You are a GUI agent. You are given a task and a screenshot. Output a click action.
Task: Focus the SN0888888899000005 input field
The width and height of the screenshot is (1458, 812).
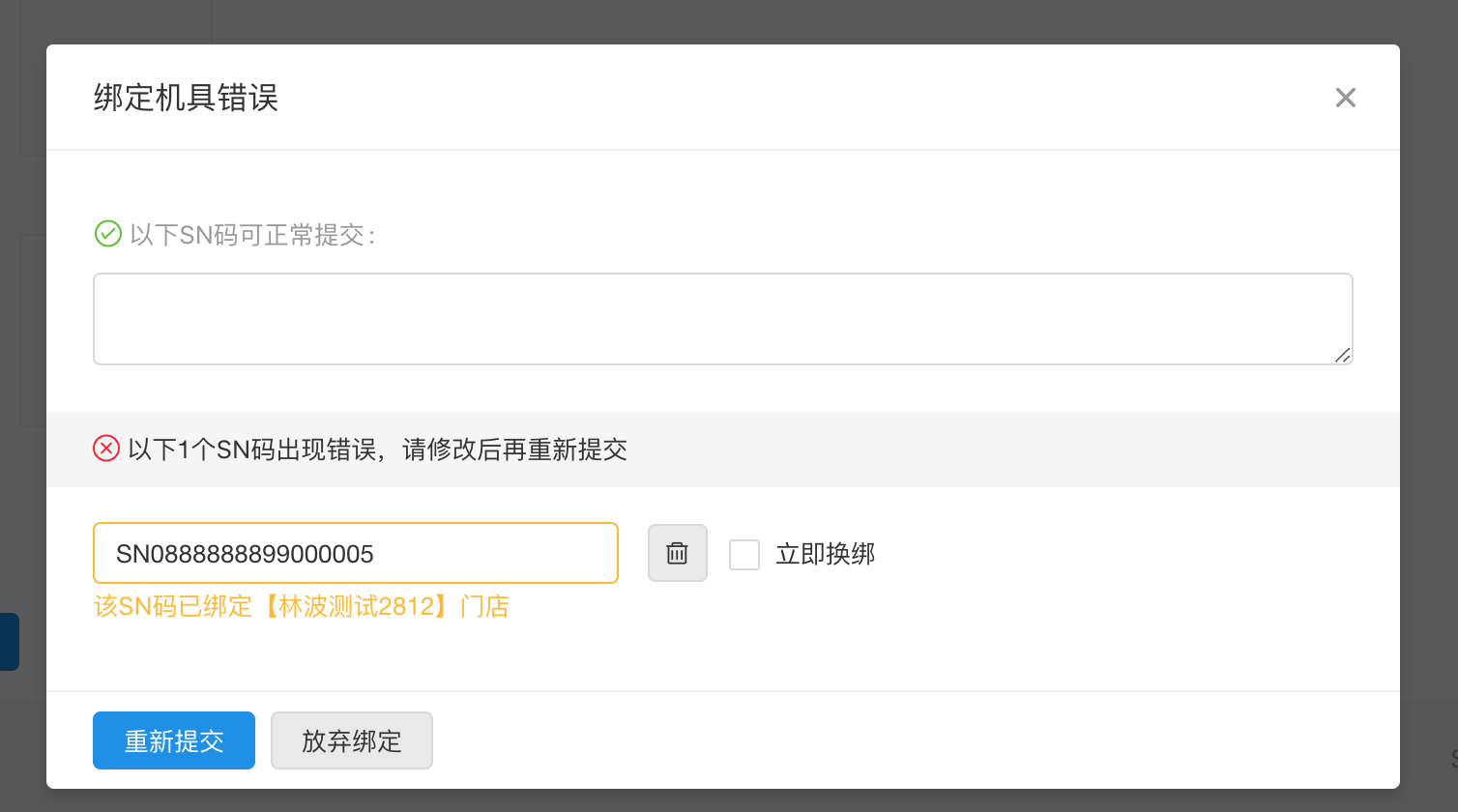(355, 553)
